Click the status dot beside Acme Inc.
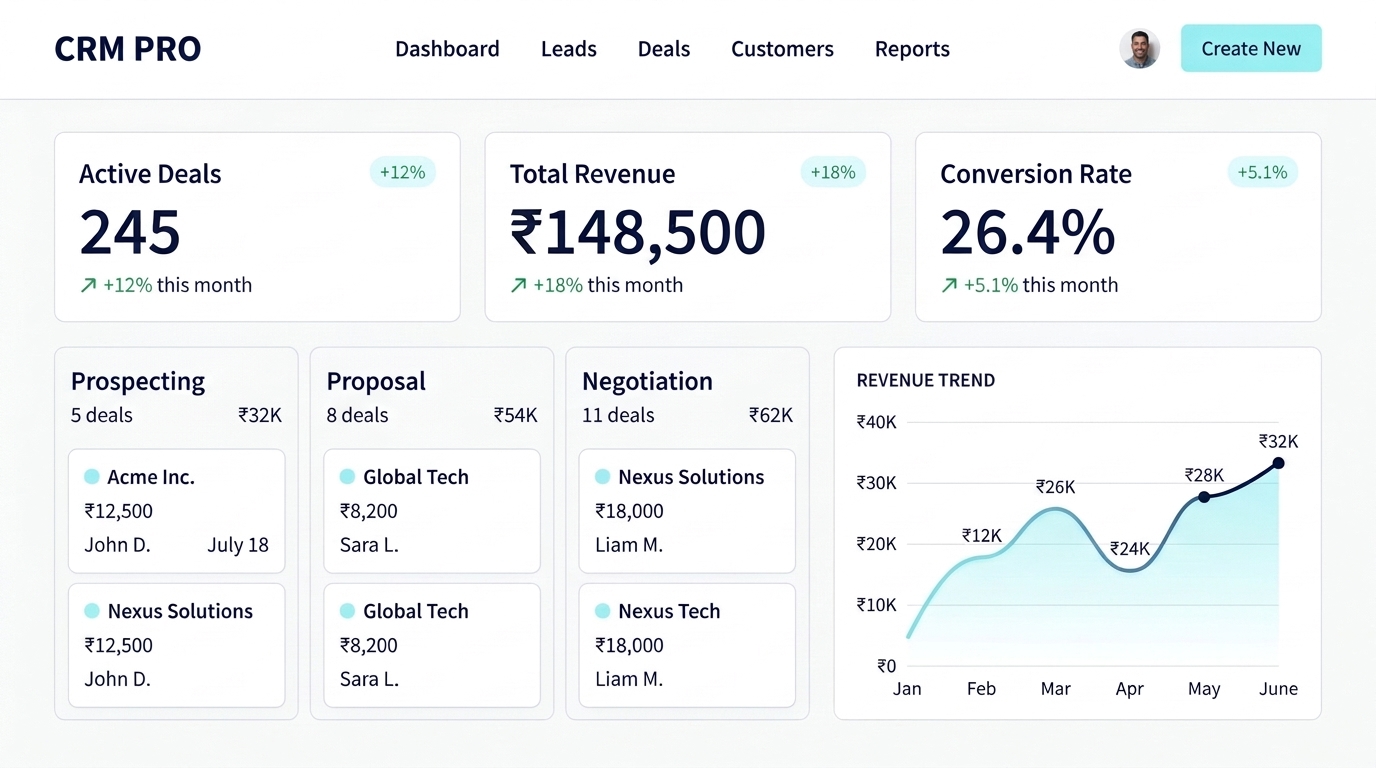Screen dimensions: 1376x768 coord(92,477)
